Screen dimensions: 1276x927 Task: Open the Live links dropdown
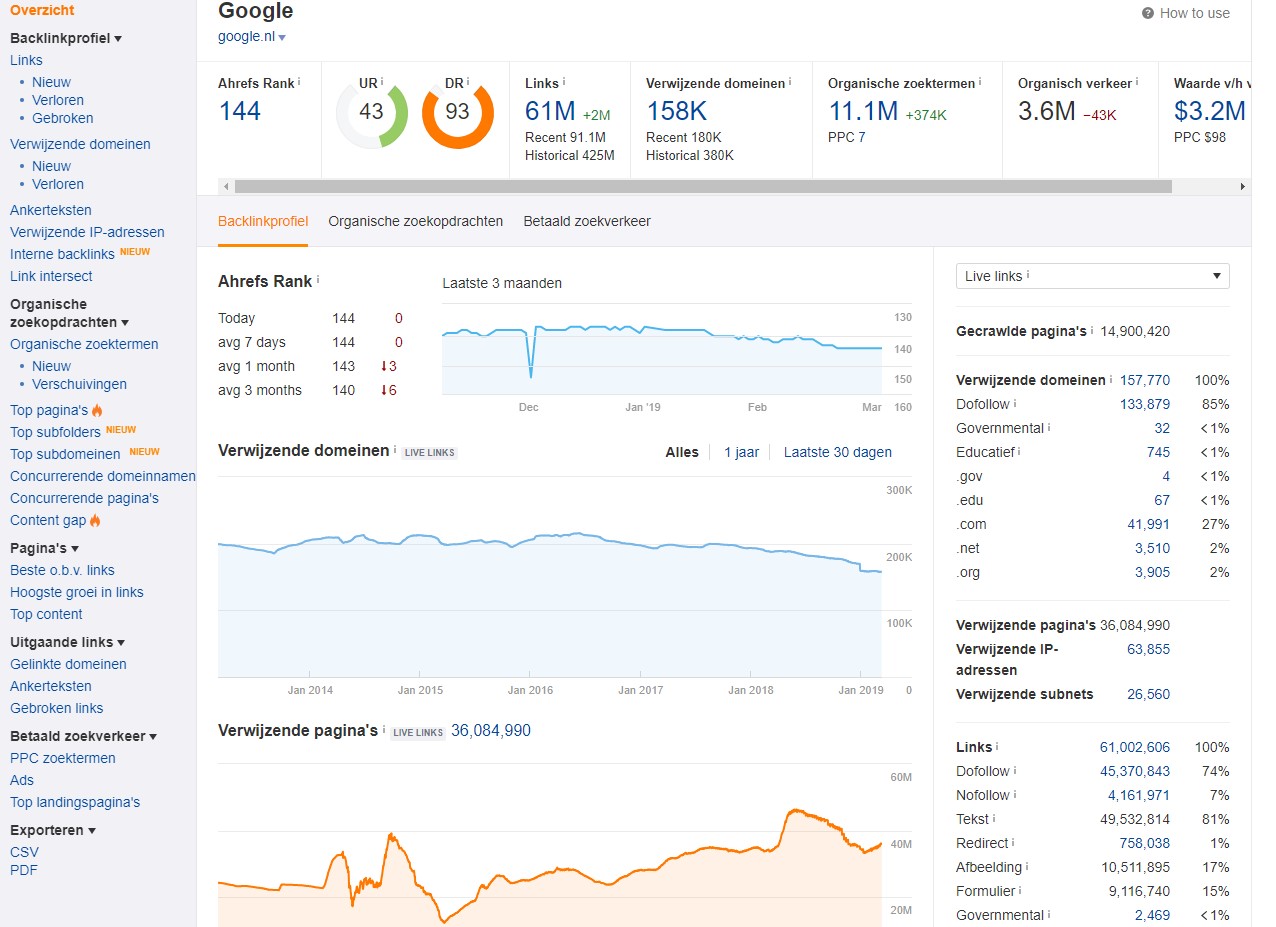point(1092,276)
